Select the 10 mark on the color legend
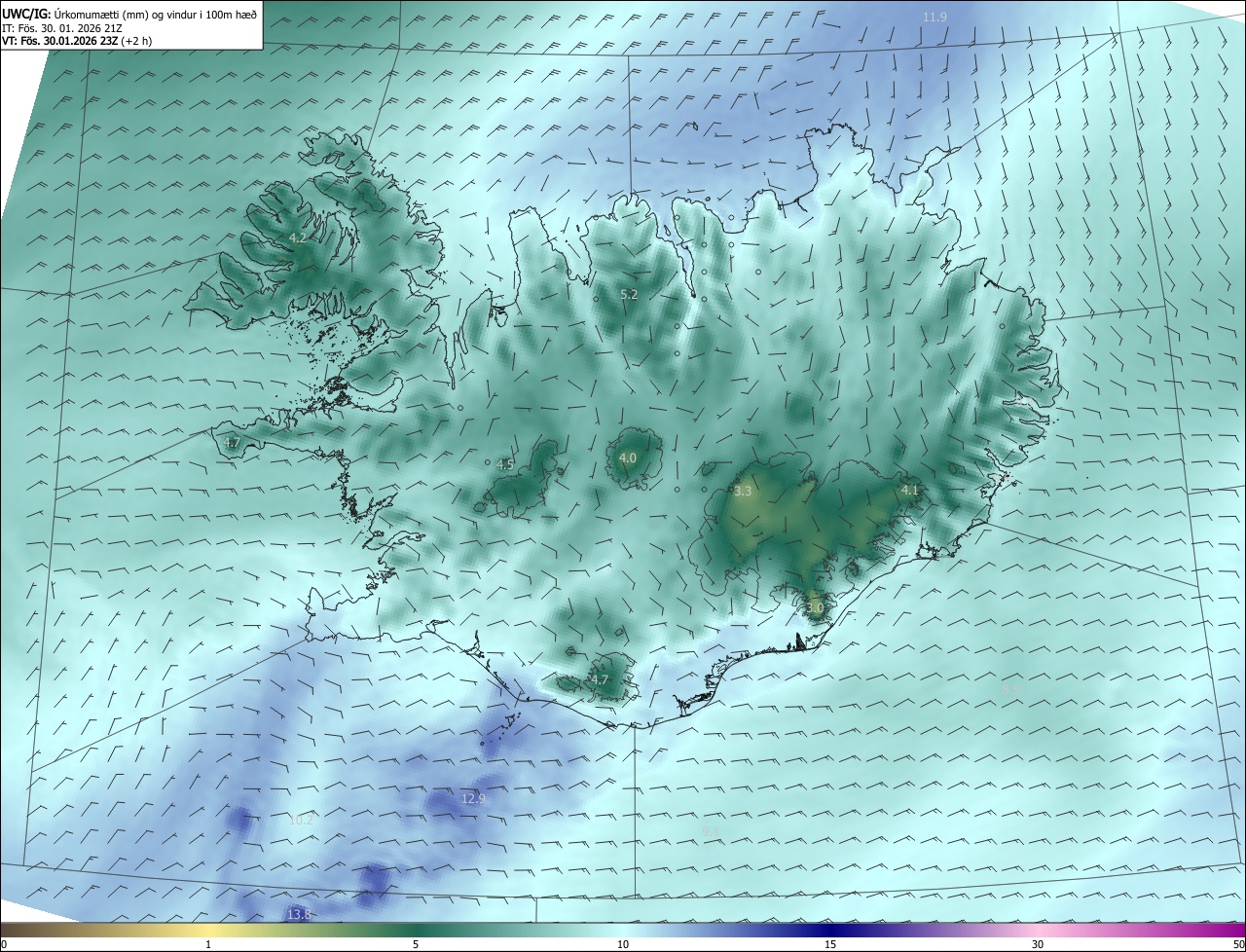The height and width of the screenshot is (952, 1246). [x=623, y=944]
